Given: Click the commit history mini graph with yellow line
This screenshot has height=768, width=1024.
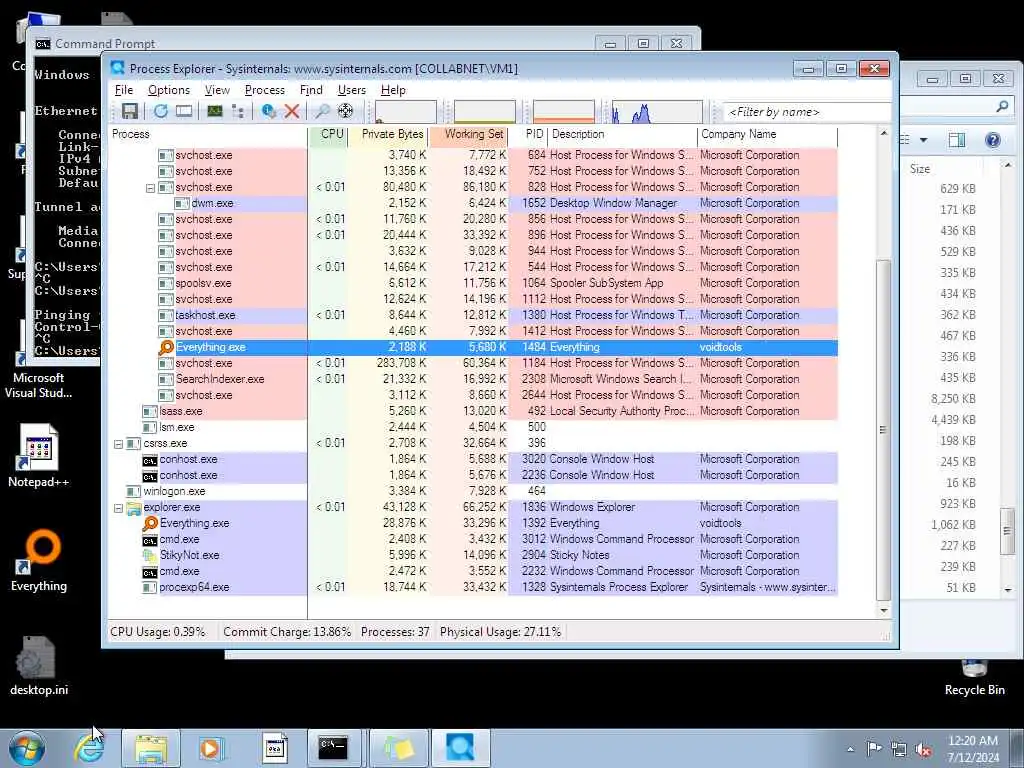Looking at the screenshot, I should pyautogui.click(x=485, y=112).
